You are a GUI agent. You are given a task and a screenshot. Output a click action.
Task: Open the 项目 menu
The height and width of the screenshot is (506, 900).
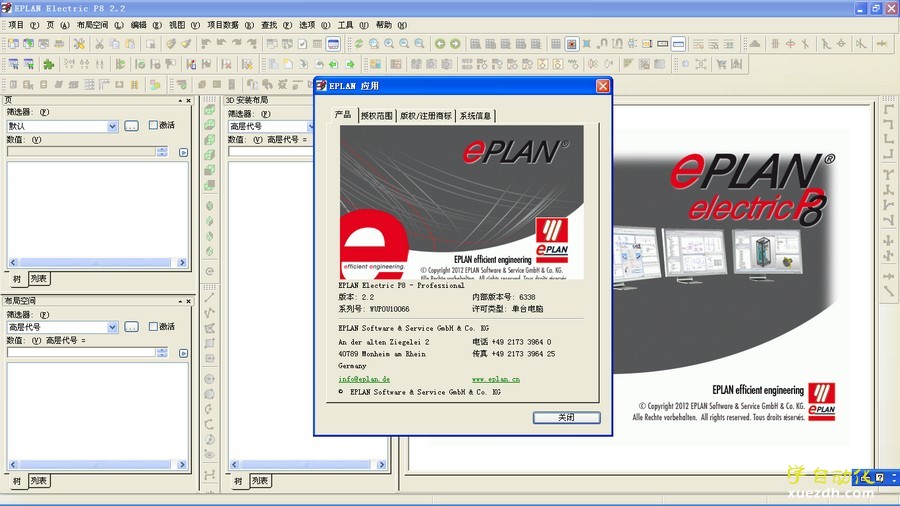click(x=24, y=25)
